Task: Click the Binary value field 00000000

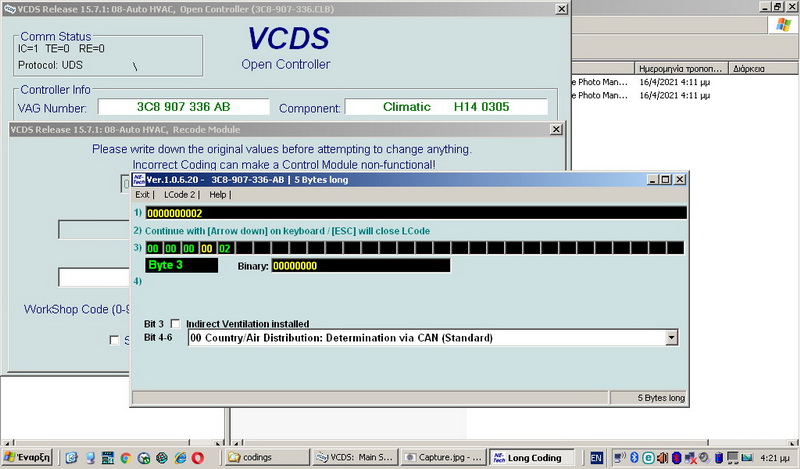Action: coord(361,265)
